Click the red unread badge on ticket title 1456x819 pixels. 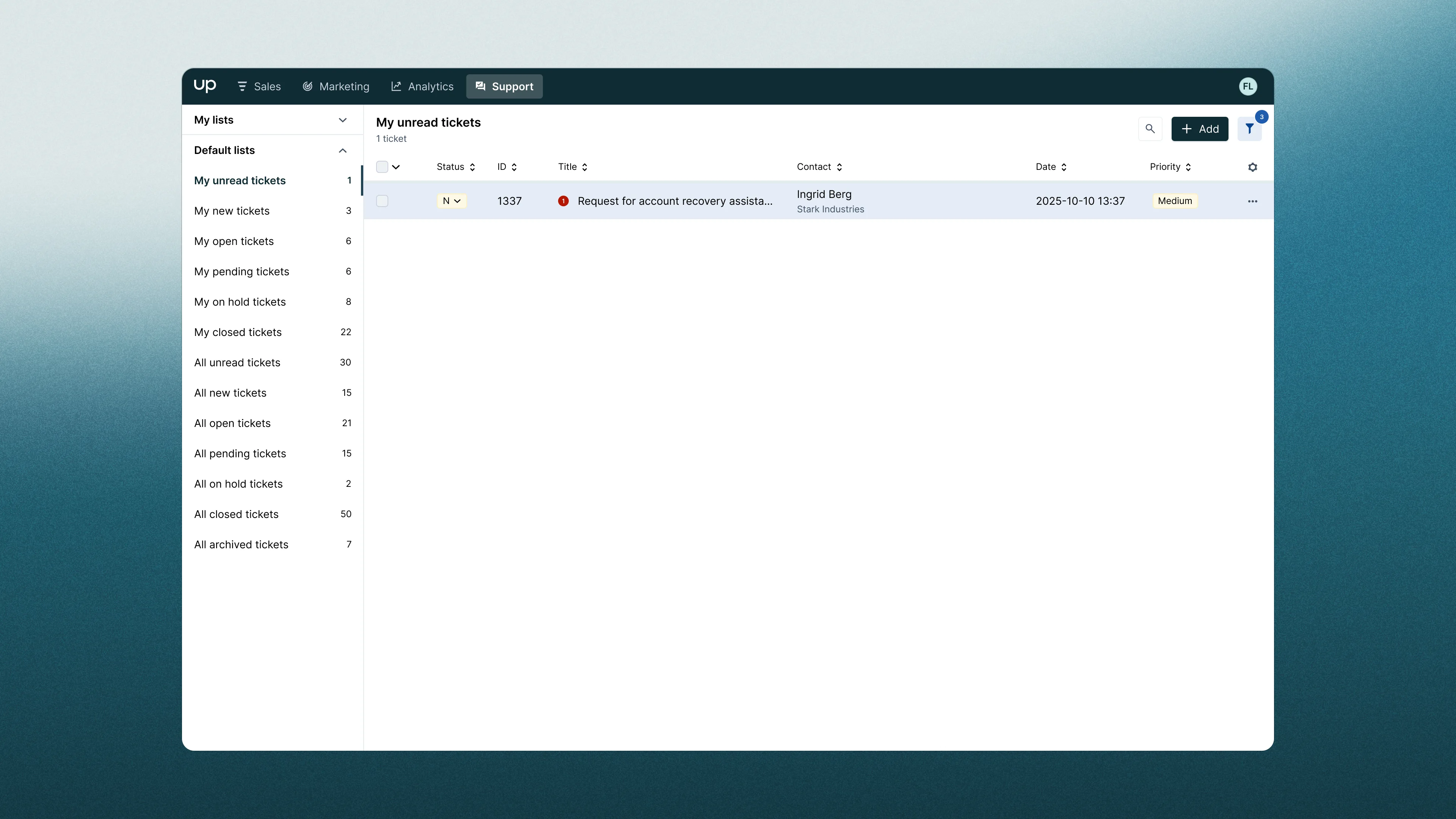[563, 201]
